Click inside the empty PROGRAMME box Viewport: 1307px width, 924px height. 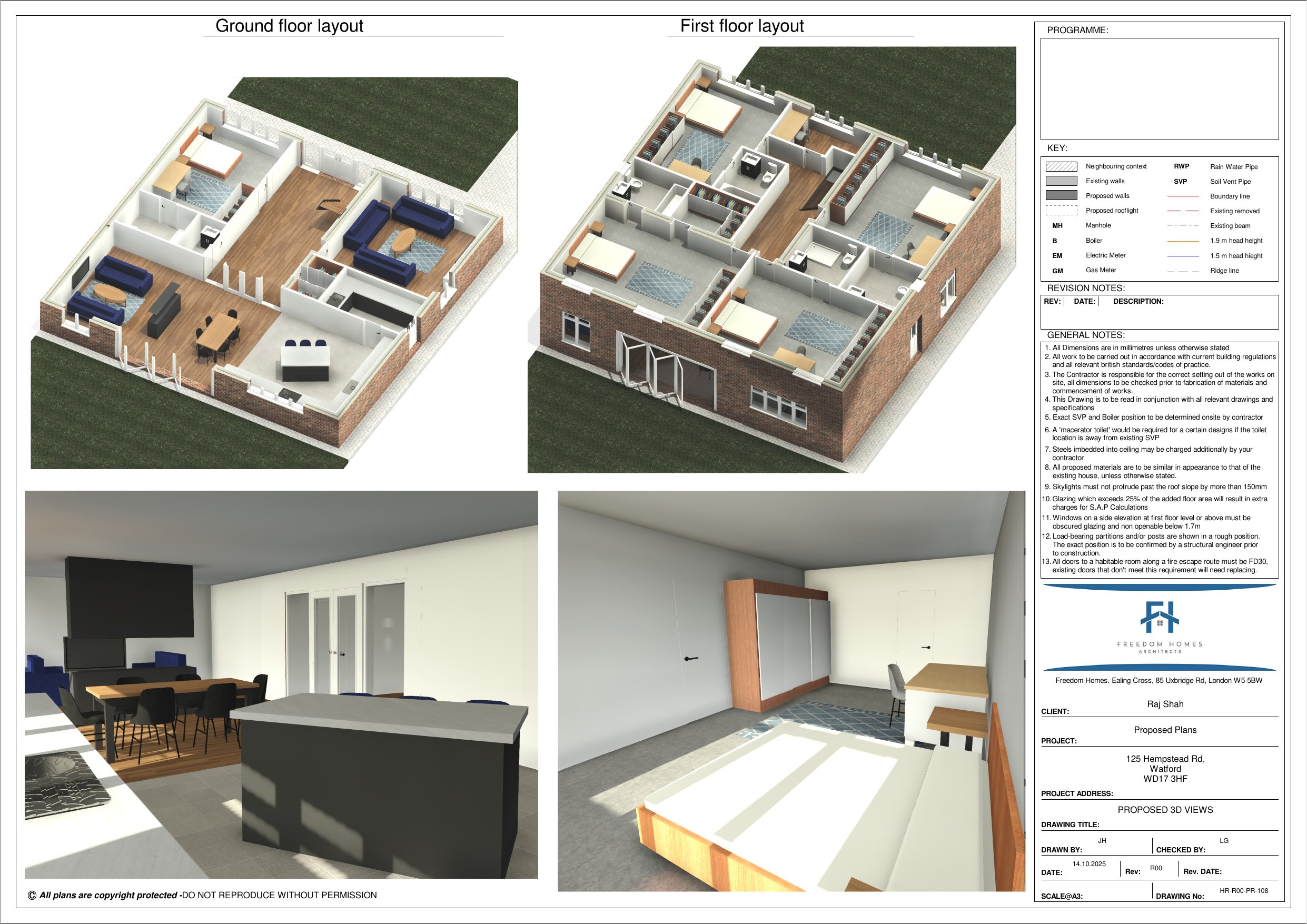coord(1159,89)
